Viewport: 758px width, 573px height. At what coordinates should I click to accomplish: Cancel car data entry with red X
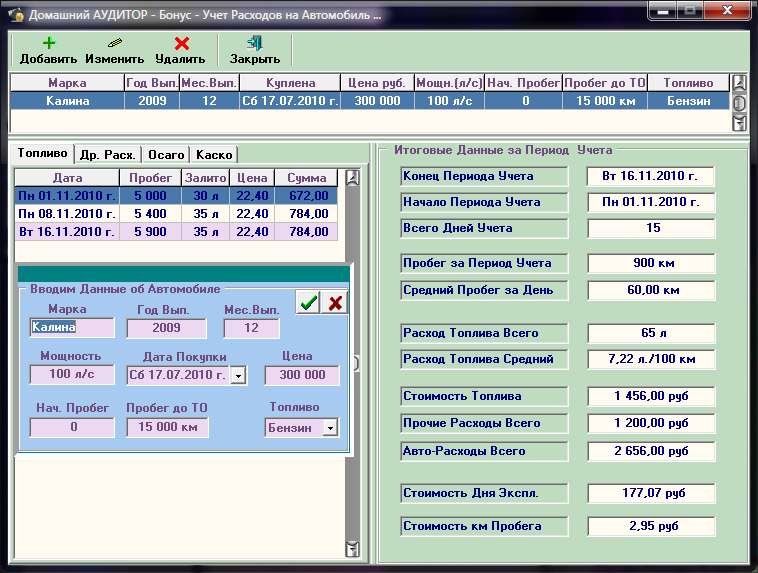coord(335,303)
